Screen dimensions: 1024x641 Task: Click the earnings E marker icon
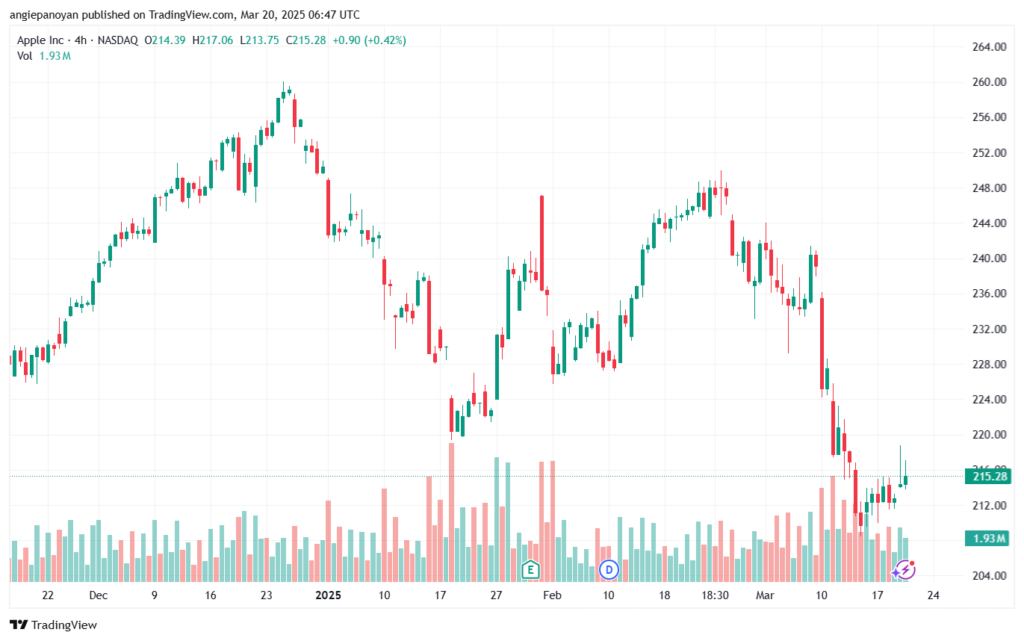[x=530, y=570]
